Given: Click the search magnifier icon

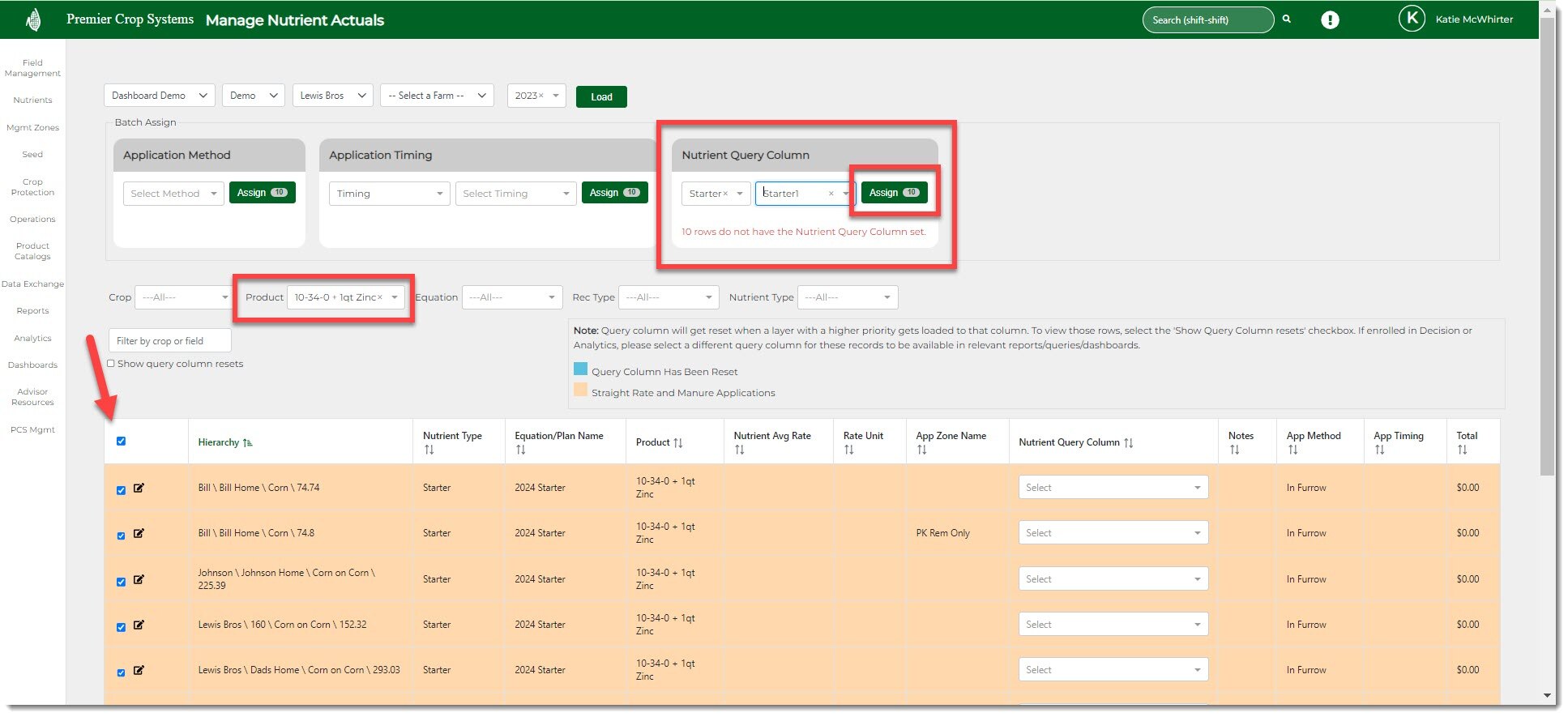Looking at the screenshot, I should click(x=1286, y=19).
